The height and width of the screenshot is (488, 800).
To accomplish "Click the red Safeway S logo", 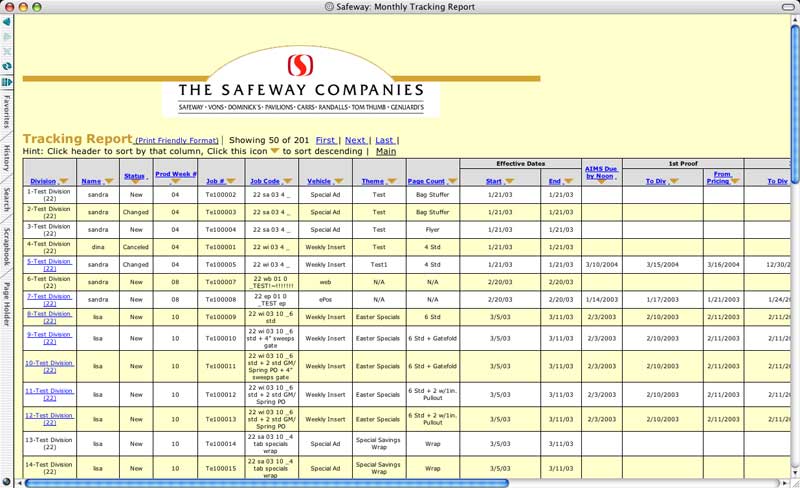I will (x=300, y=65).
